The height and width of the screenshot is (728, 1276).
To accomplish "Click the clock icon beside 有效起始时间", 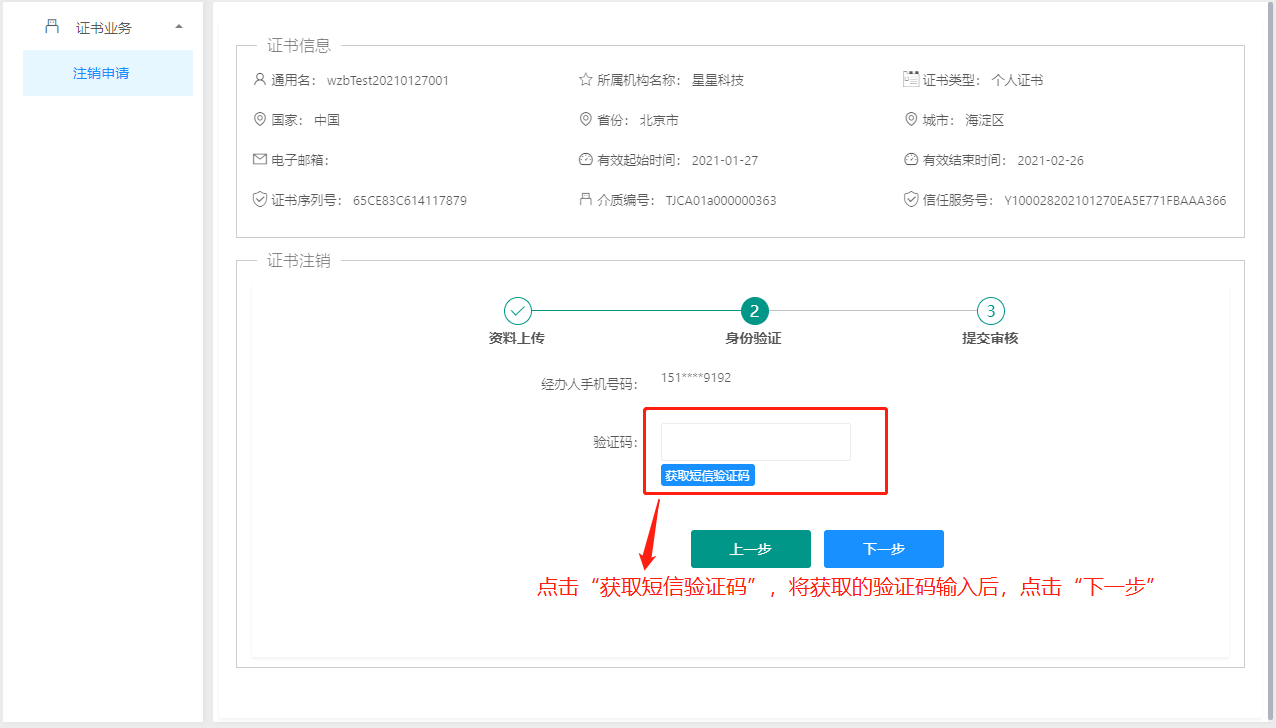I will click(x=586, y=159).
